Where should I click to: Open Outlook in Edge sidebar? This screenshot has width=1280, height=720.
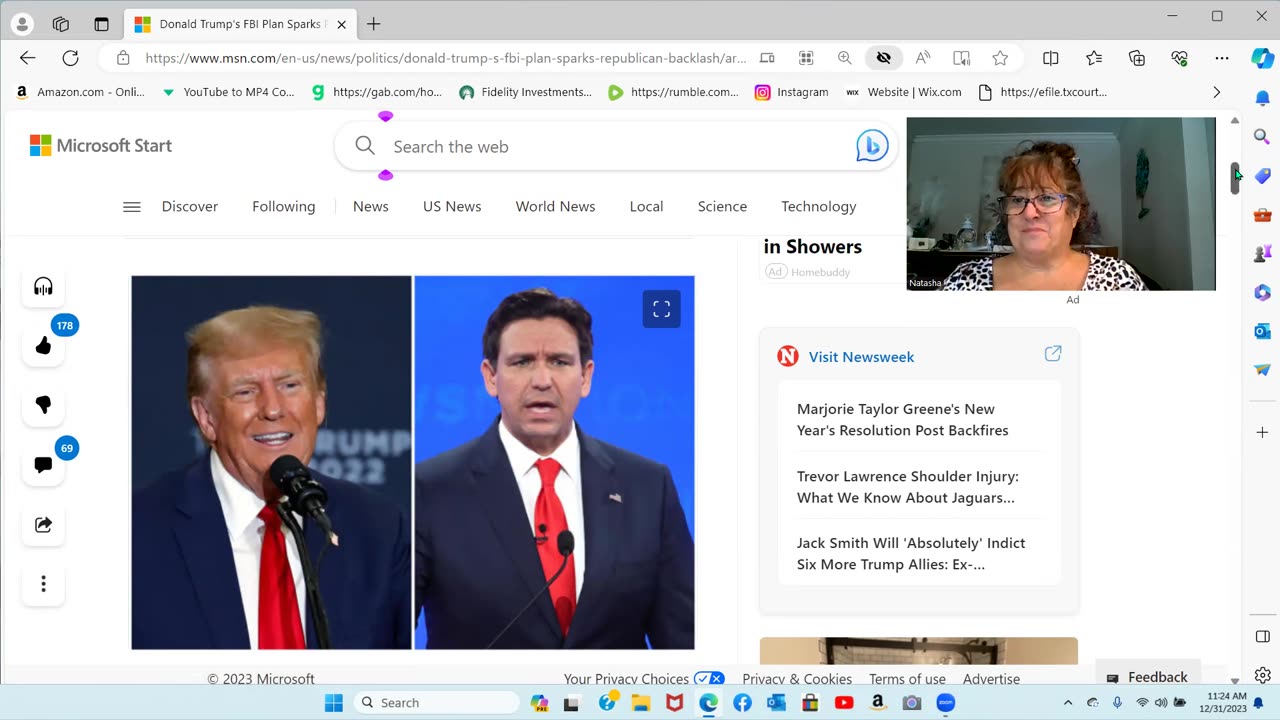(x=1262, y=331)
